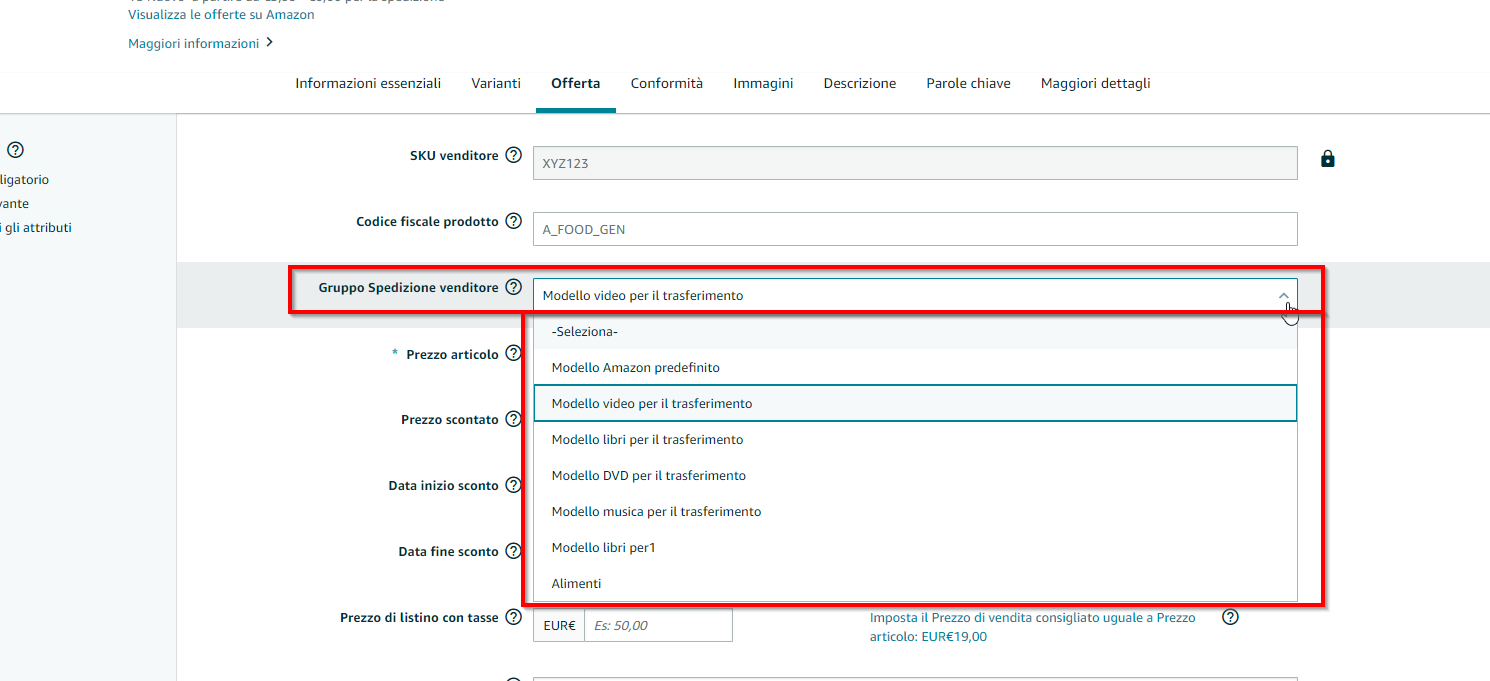Open help icon beside Data inizio sconto
The image size is (1490, 681).
pos(513,485)
